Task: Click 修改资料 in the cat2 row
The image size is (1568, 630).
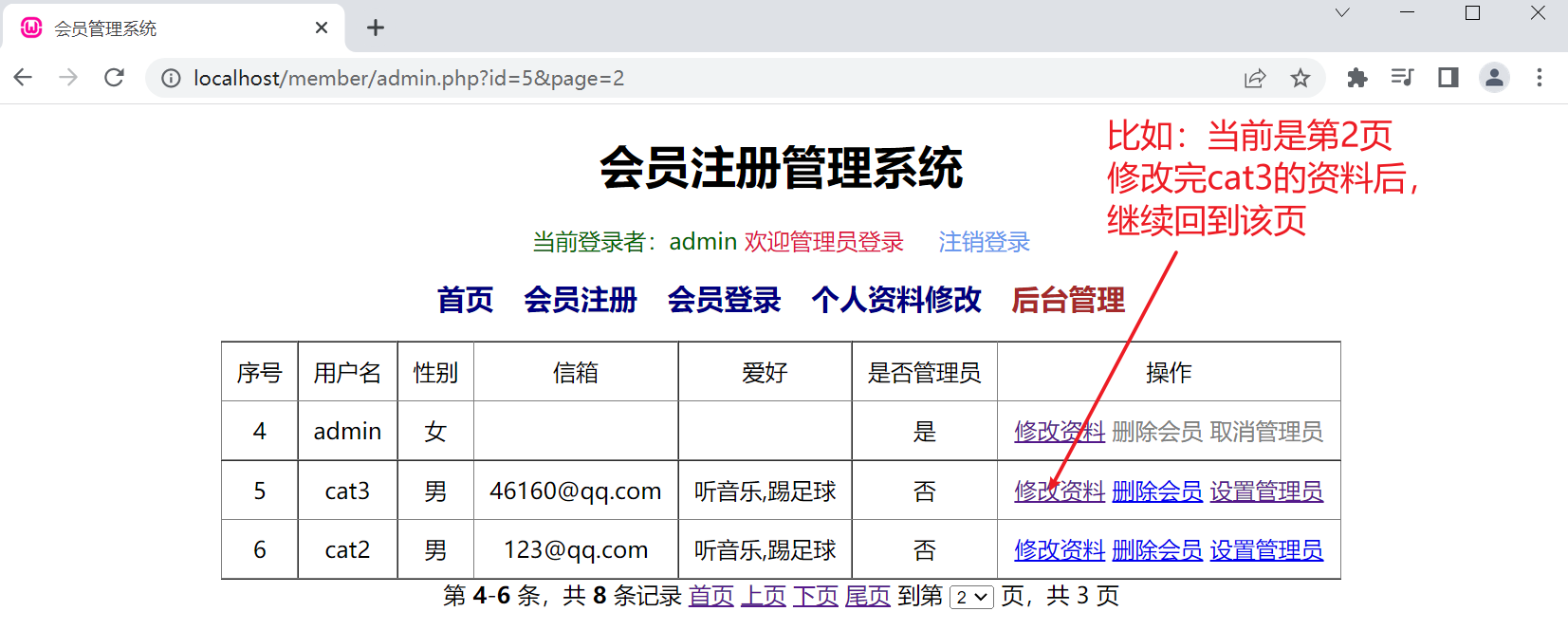Action: point(1060,550)
